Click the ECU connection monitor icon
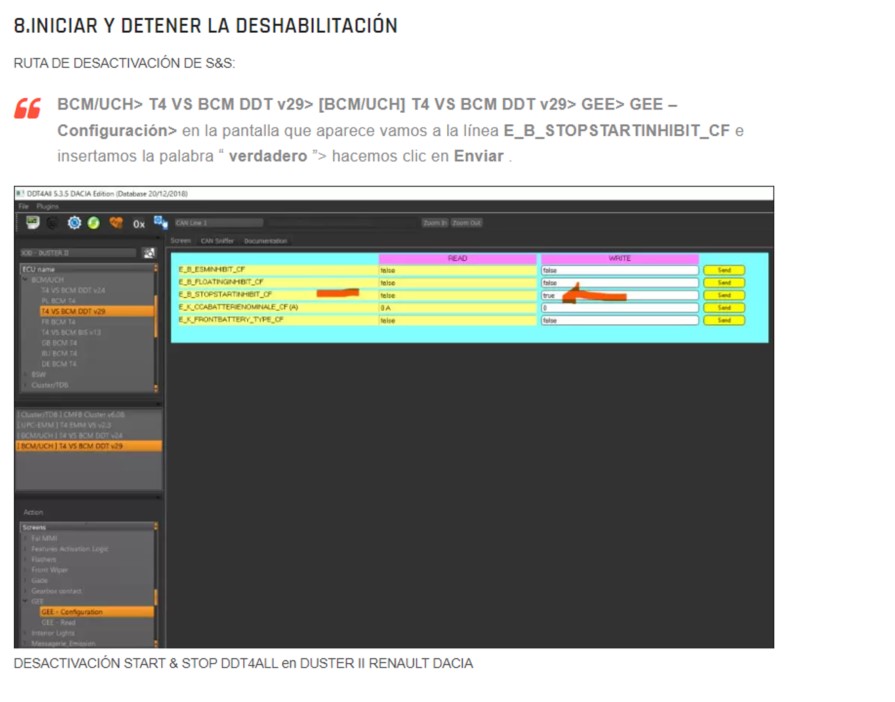 pos(33,223)
